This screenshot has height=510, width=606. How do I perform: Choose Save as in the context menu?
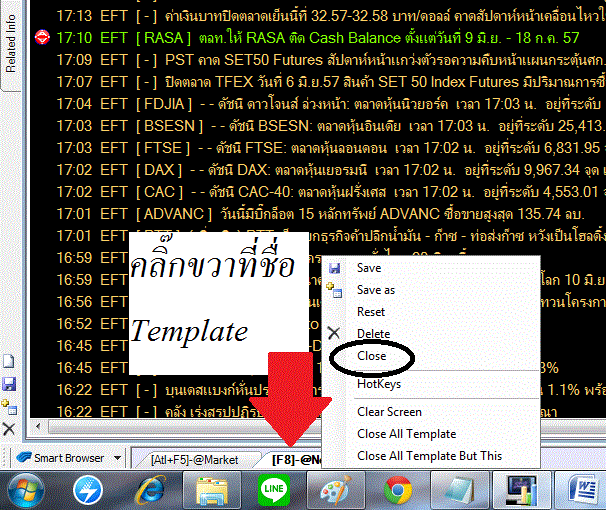click(376, 290)
